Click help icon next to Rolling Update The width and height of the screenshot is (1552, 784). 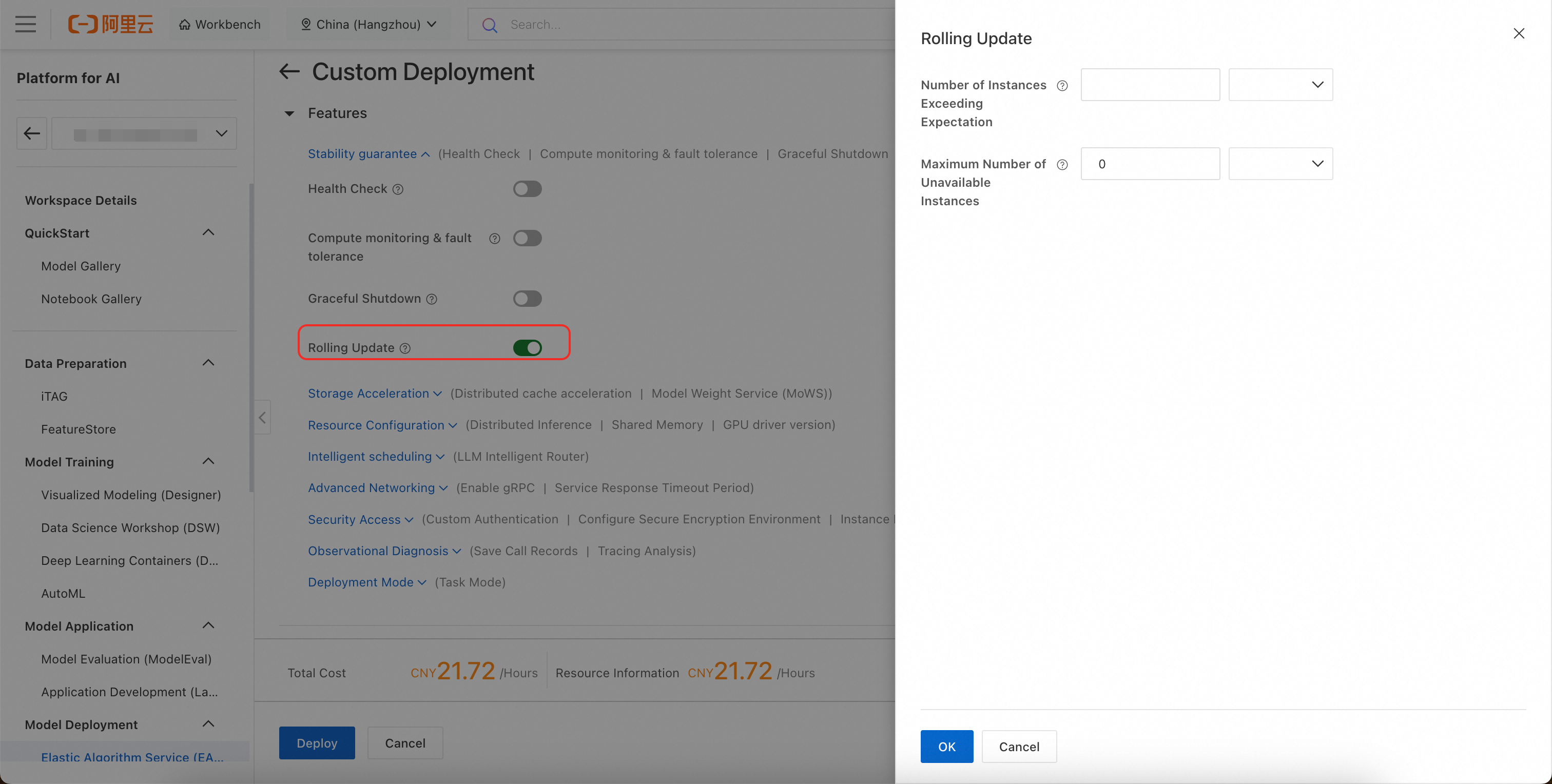(x=405, y=348)
